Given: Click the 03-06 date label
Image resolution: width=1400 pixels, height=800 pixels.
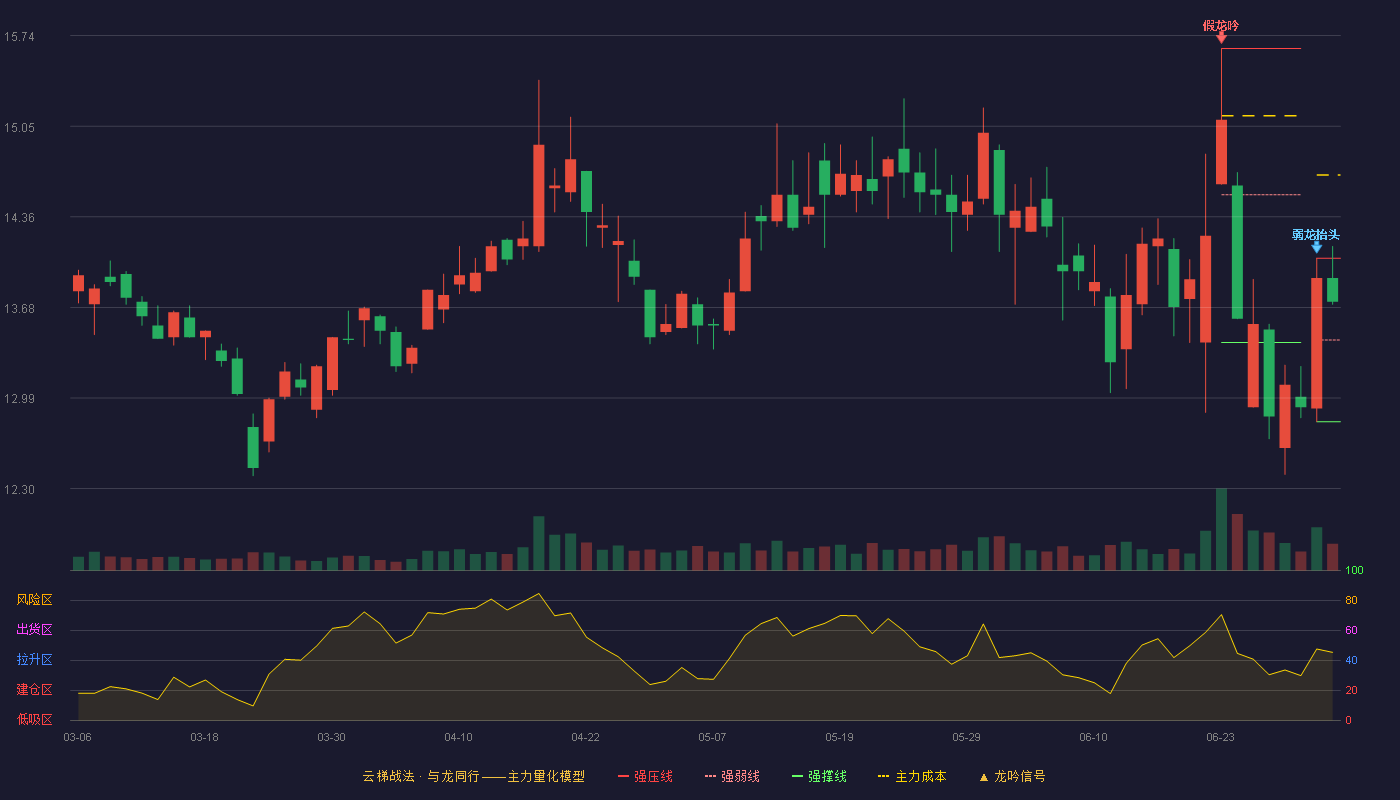Looking at the screenshot, I should point(77,737).
